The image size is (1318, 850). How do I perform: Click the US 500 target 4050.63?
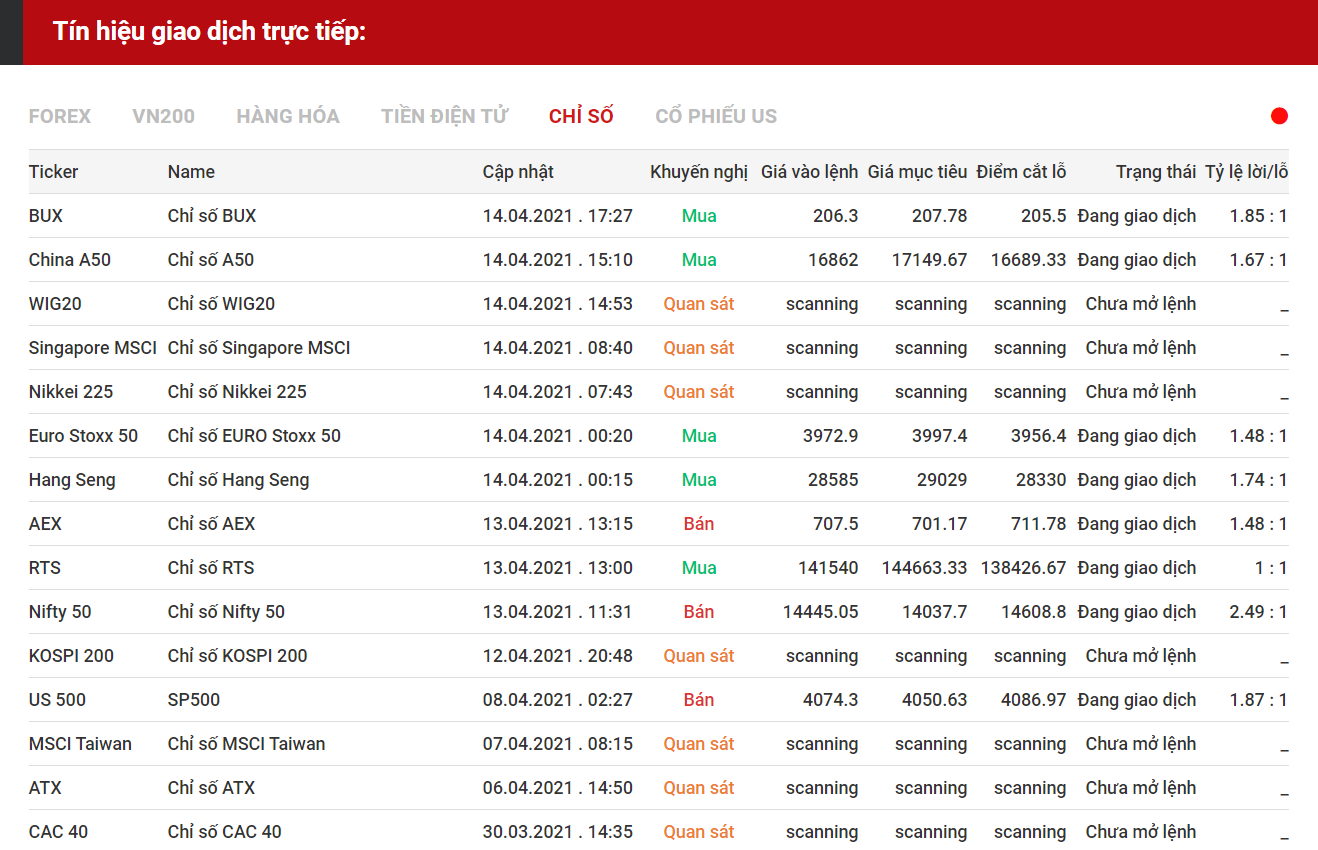coord(935,700)
